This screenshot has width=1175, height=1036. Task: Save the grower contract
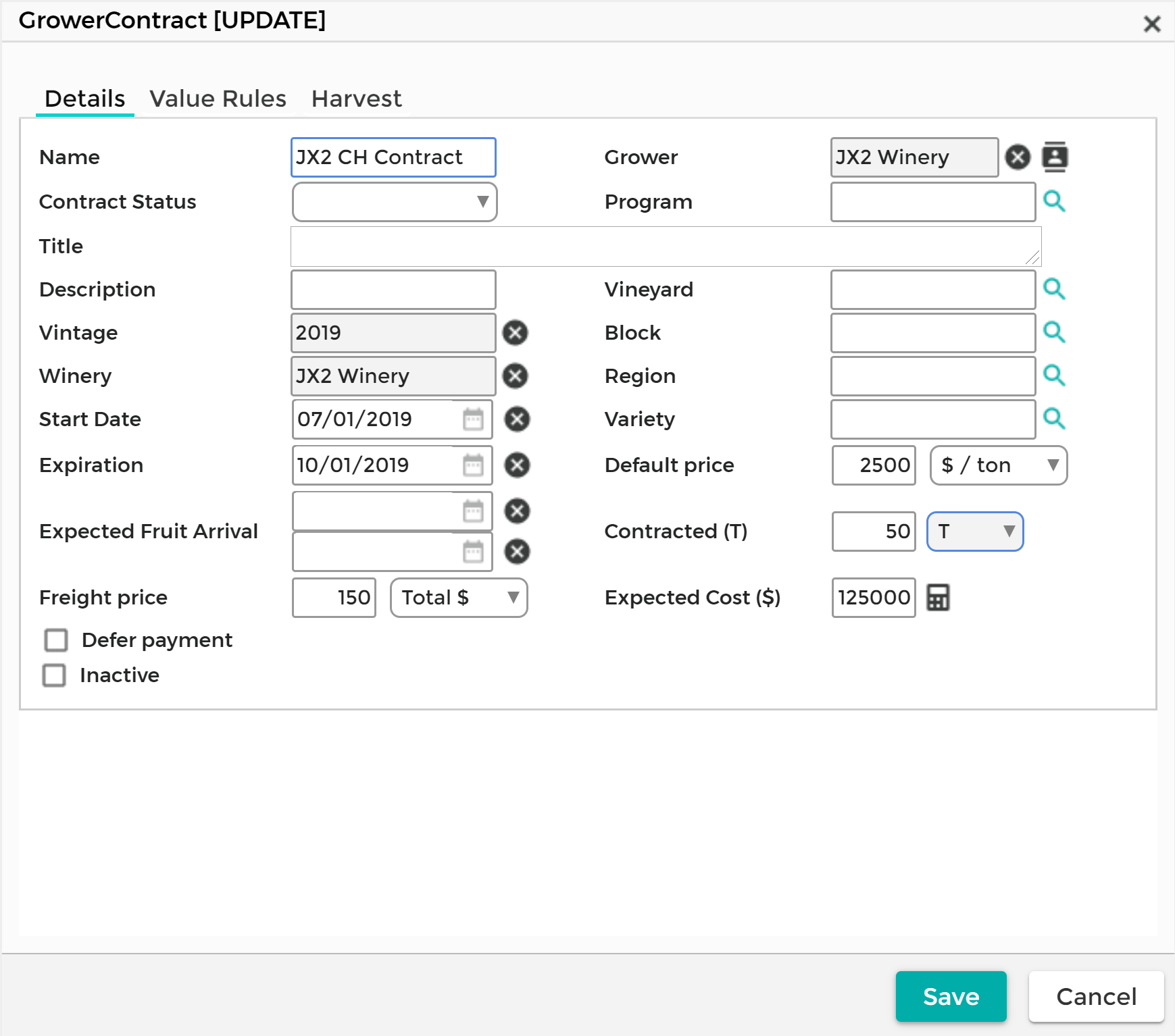[951, 996]
